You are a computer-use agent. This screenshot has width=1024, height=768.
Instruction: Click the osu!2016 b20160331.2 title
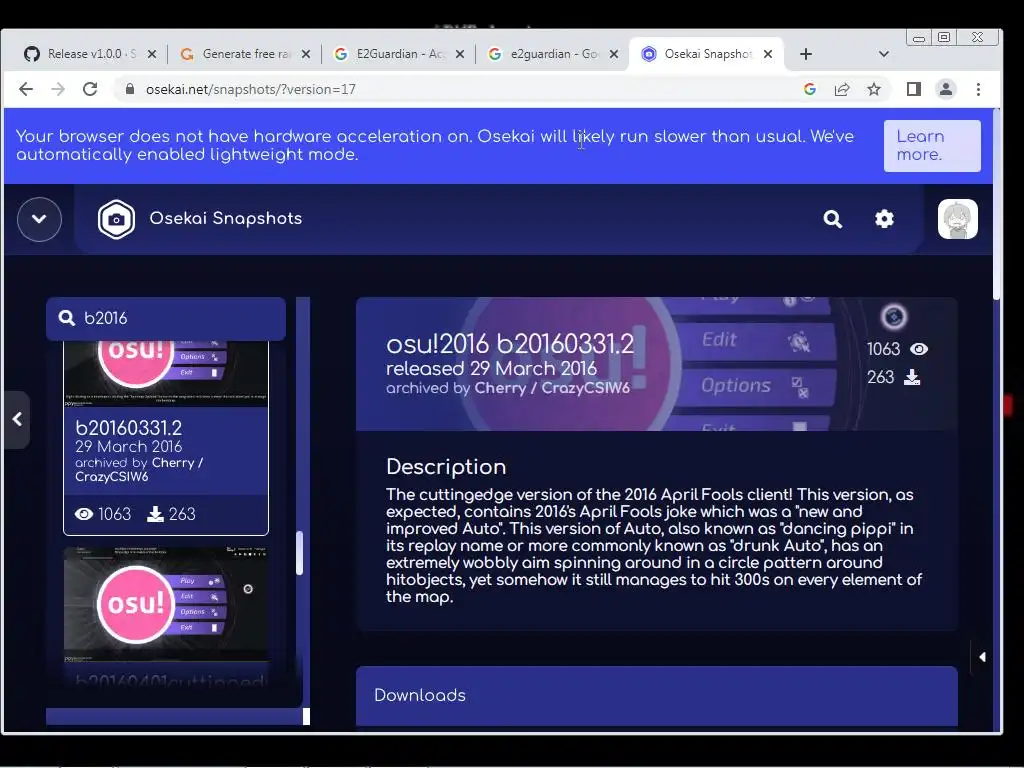(x=509, y=344)
